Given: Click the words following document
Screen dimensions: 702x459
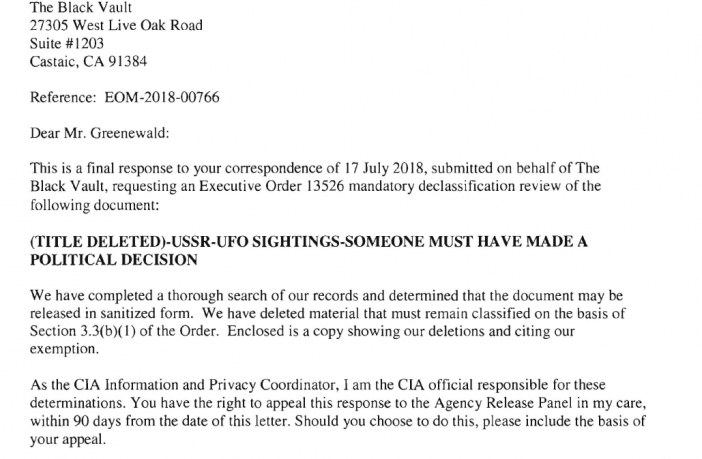Looking at the screenshot, I should coord(94,205).
